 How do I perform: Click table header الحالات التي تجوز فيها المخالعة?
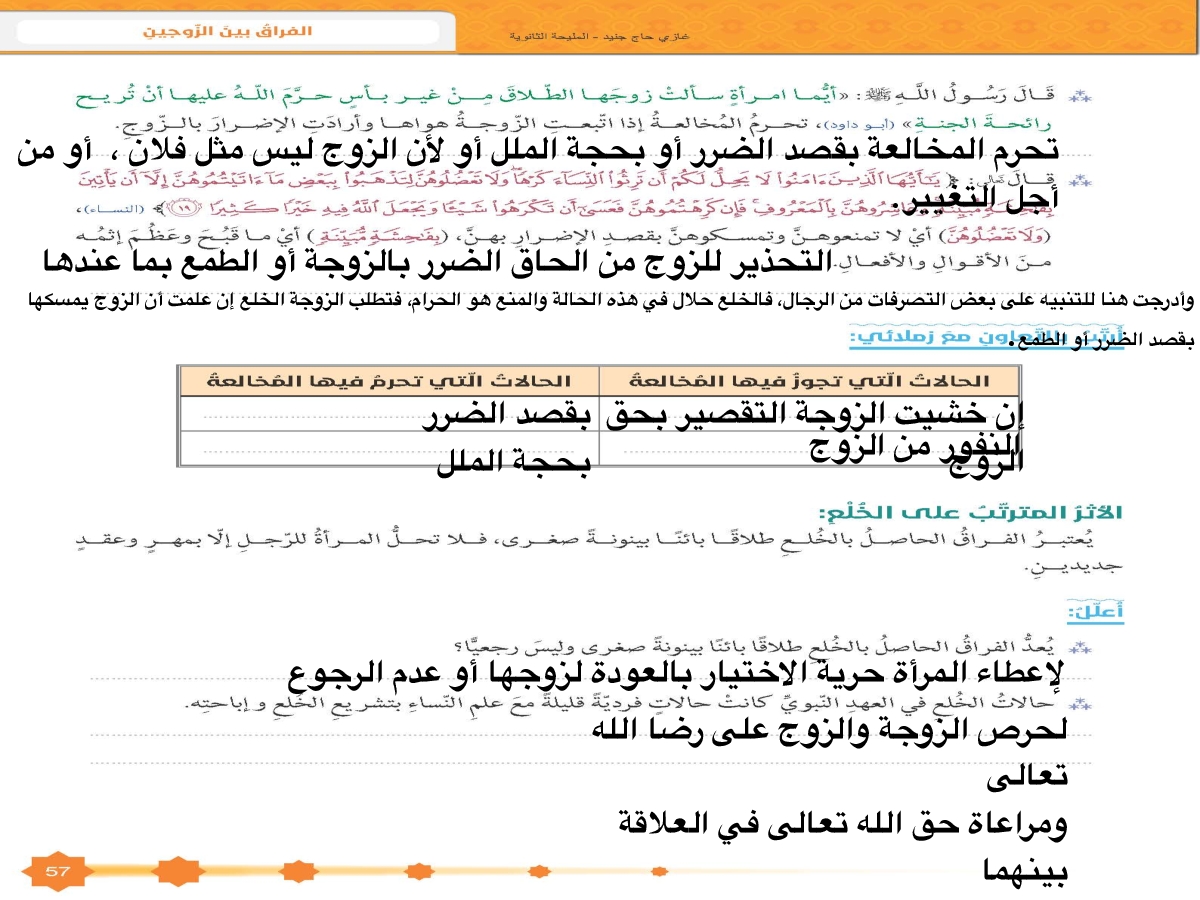(x=810, y=381)
